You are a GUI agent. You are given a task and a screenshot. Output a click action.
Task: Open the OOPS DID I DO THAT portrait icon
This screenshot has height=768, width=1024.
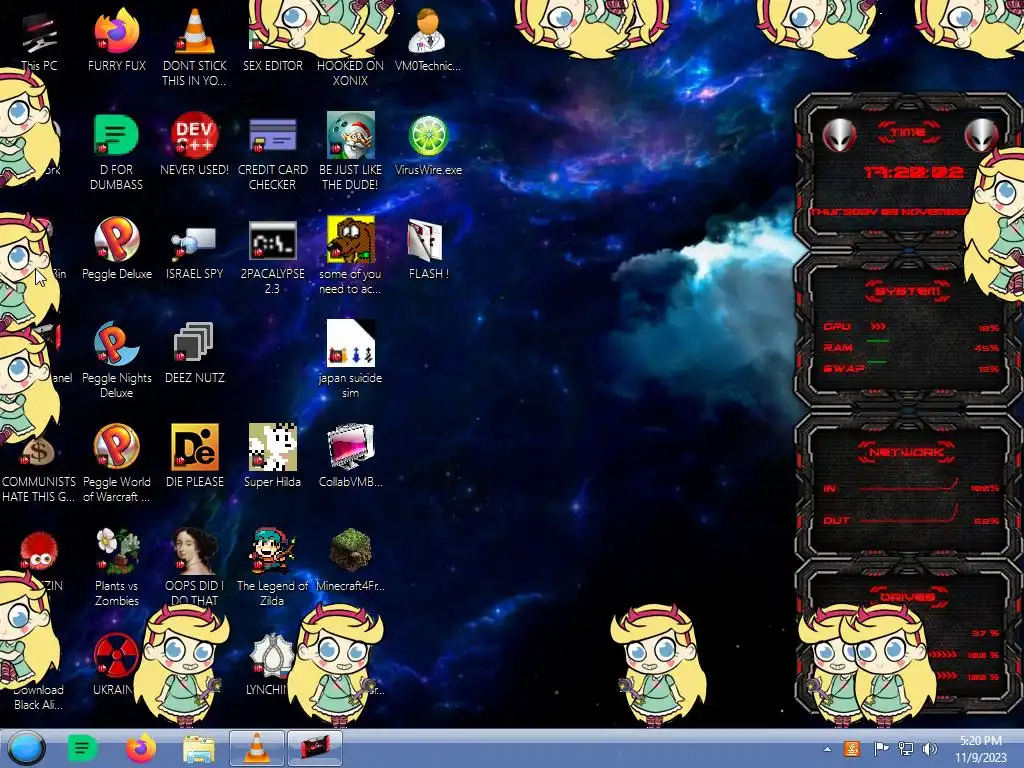tap(195, 566)
